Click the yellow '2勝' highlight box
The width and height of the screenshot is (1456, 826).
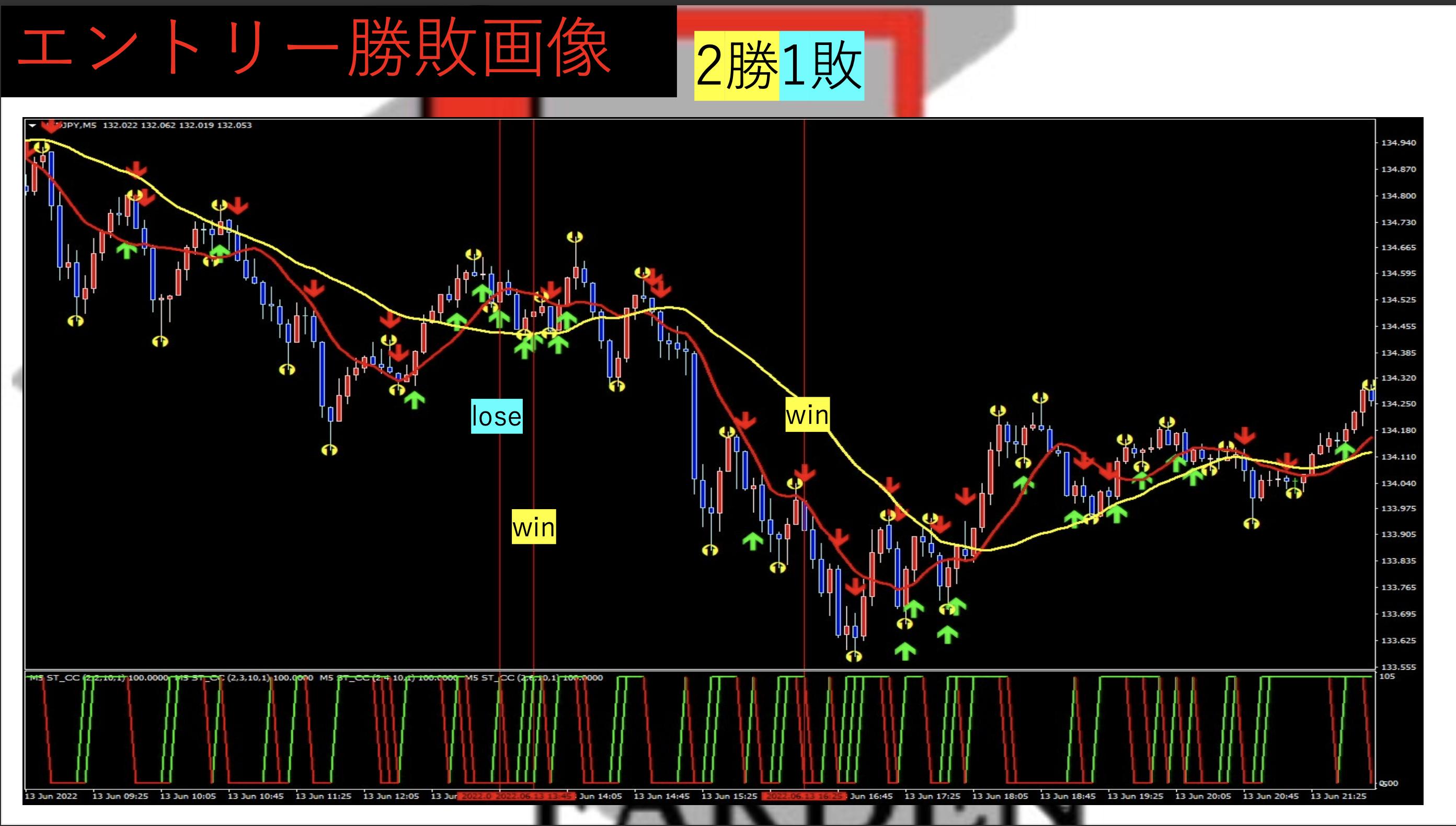tap(736, 66)
